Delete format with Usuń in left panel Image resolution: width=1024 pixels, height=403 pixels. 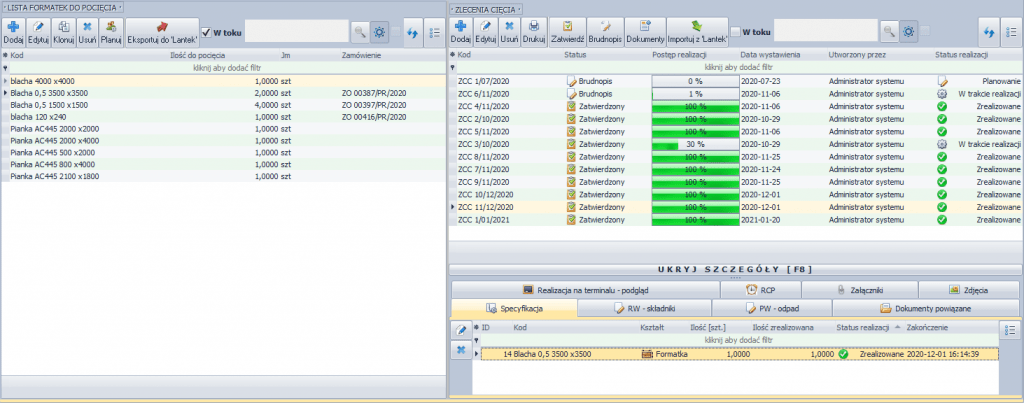click(x=88, y=31)
